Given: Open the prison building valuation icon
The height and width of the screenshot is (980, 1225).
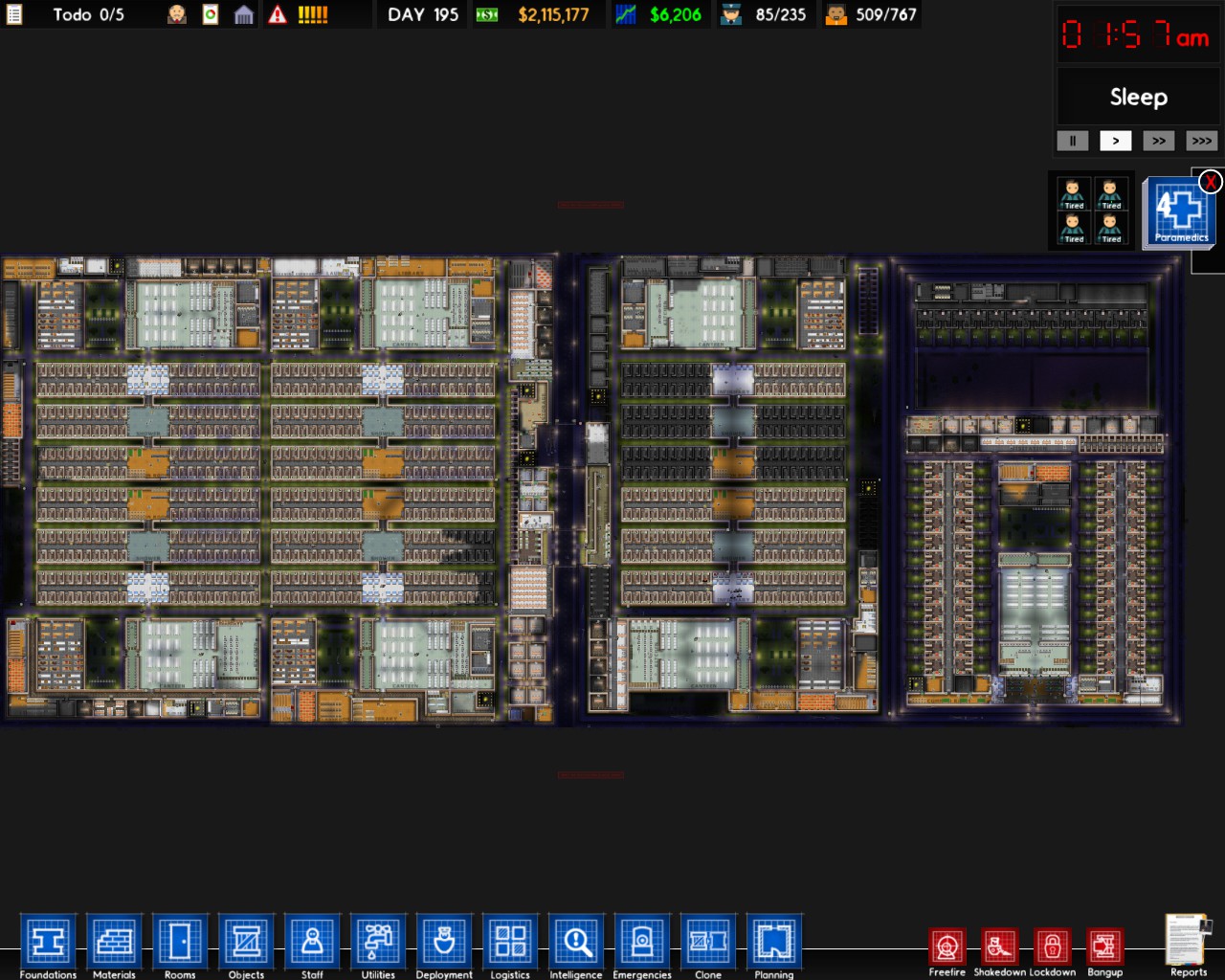Looking at the screenshot, I should (244, 14).
